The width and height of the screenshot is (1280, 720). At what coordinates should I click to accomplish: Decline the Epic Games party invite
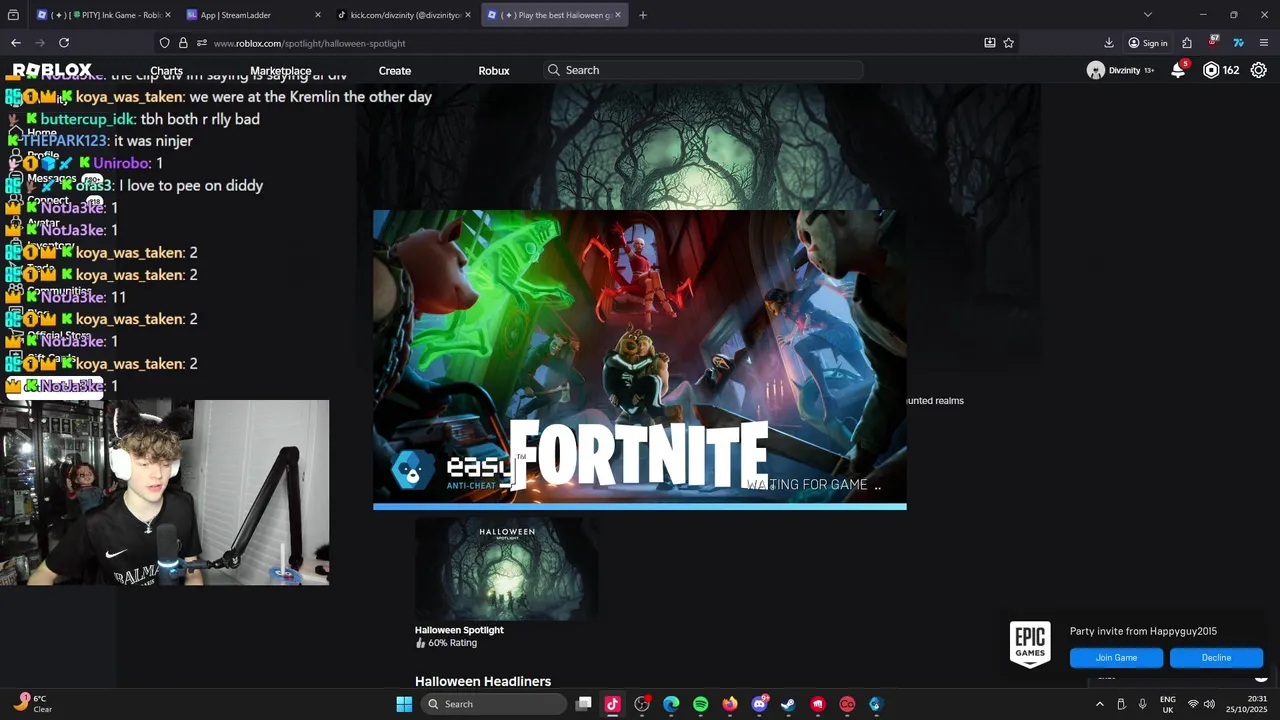pos(1216,657)
